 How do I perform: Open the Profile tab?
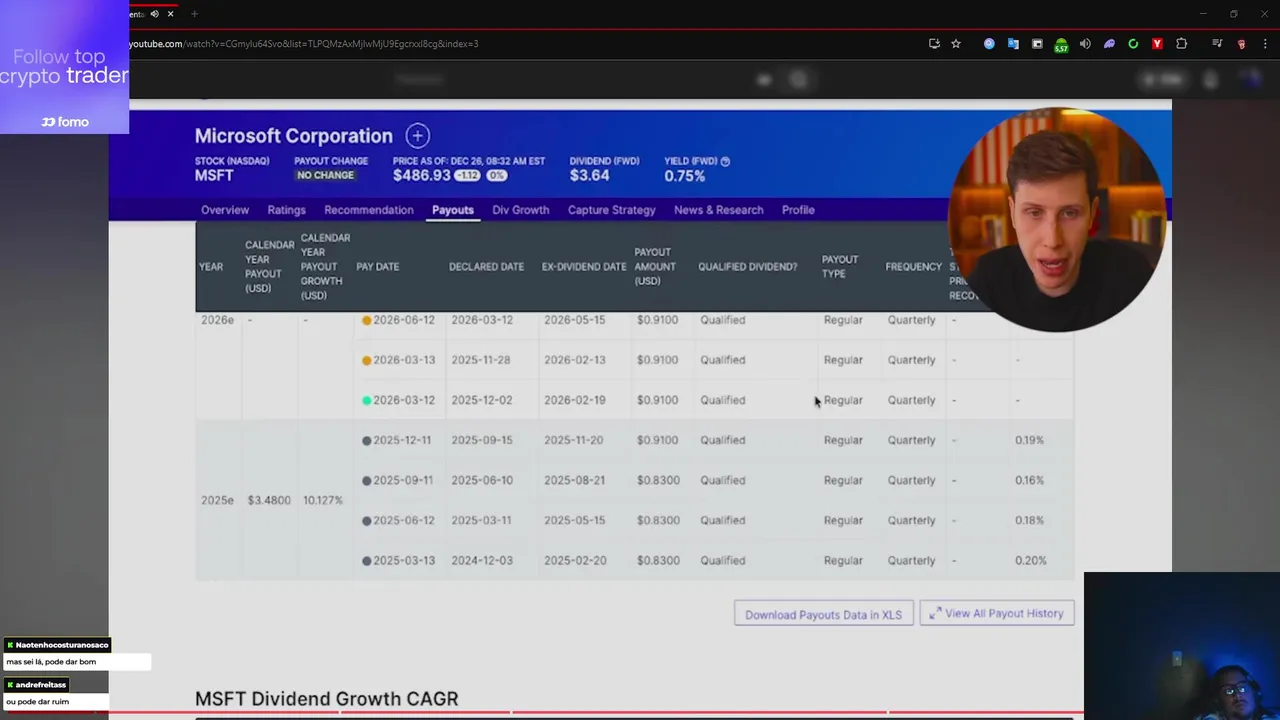(x=798, y=210)
